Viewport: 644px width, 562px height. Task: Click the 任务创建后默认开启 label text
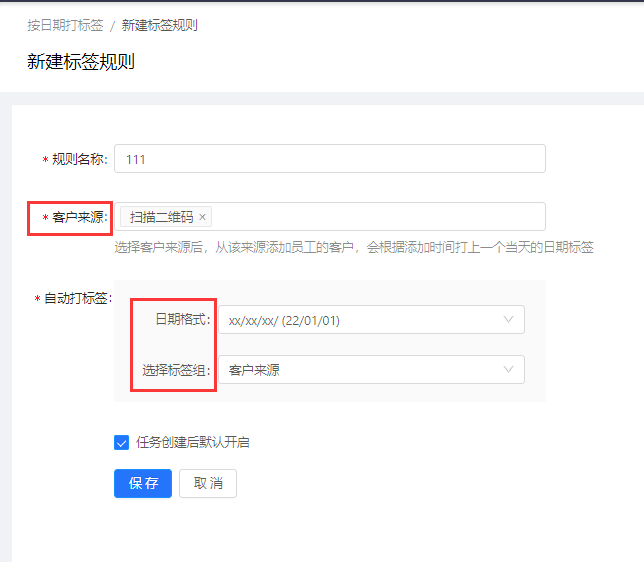point(193,442)
